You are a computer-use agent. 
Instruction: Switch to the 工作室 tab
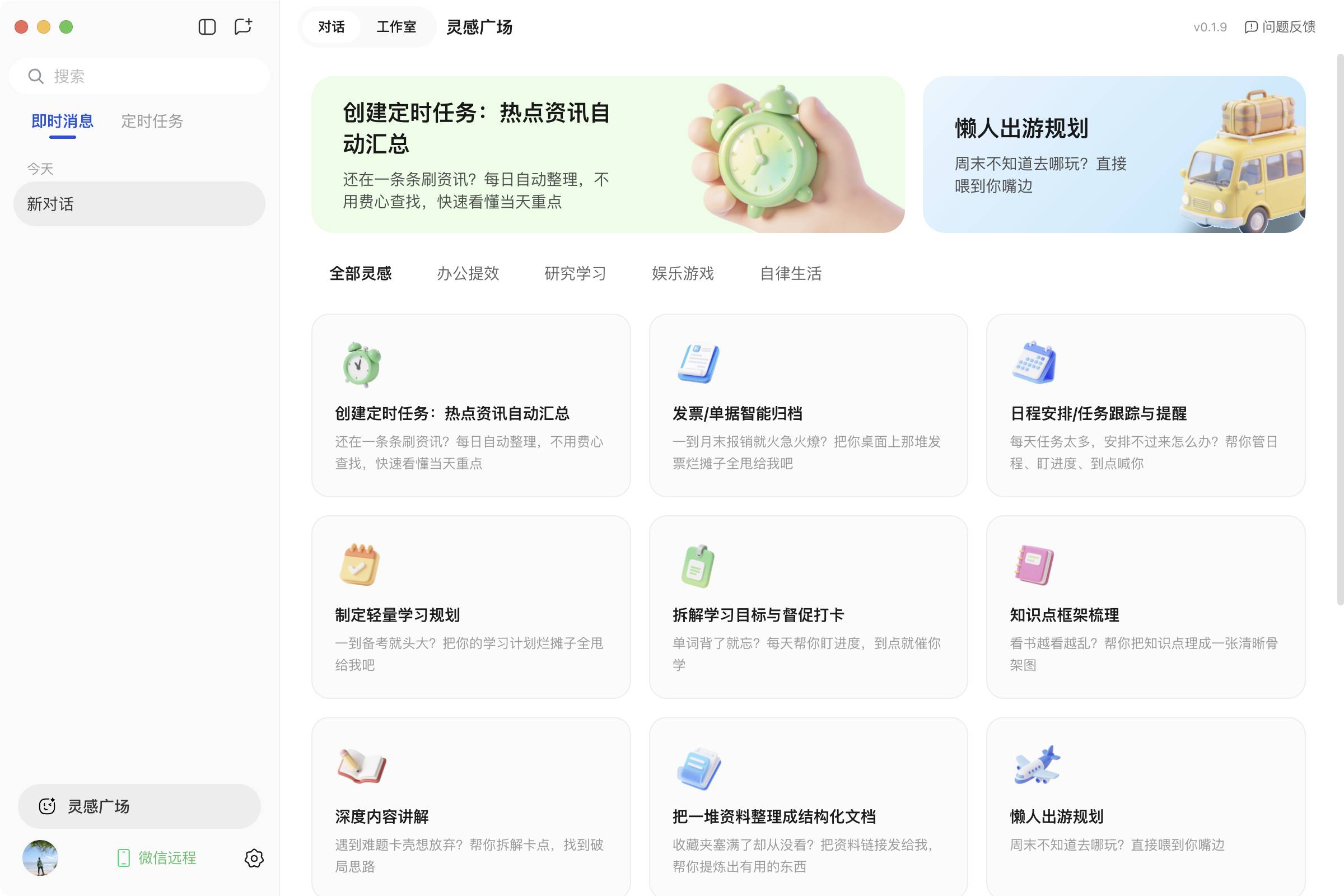(396, 27)
